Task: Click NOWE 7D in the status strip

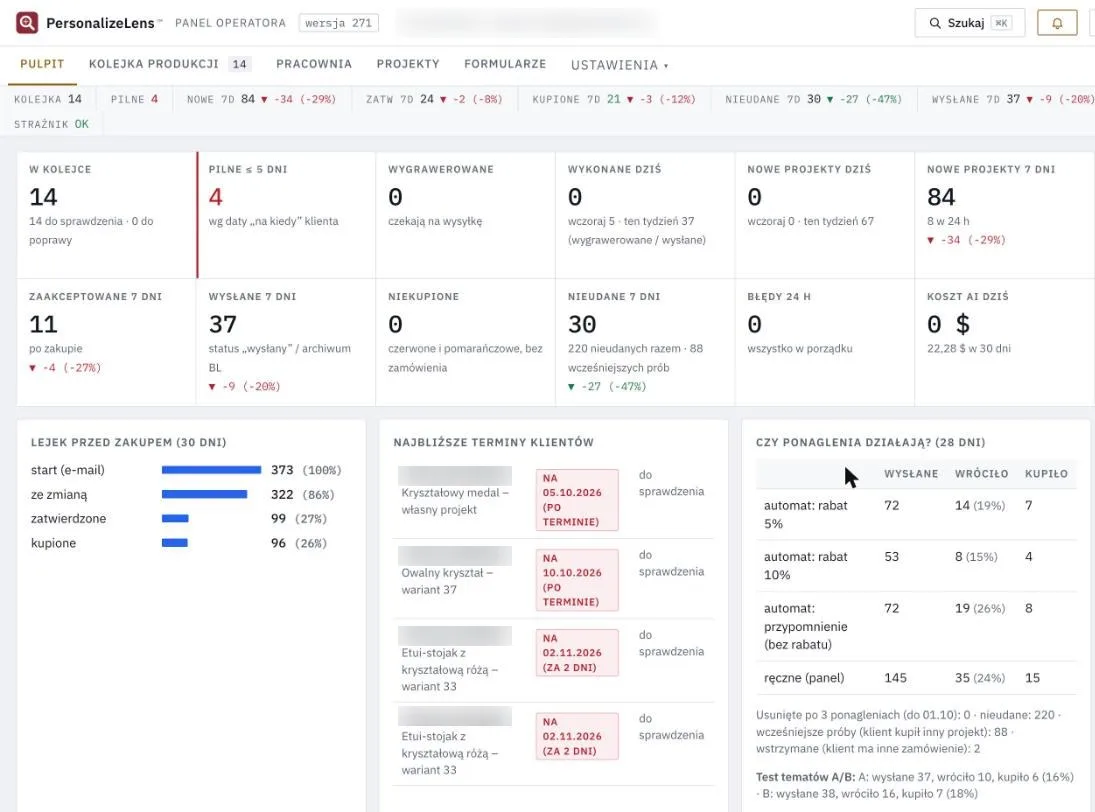Action: 261,99
